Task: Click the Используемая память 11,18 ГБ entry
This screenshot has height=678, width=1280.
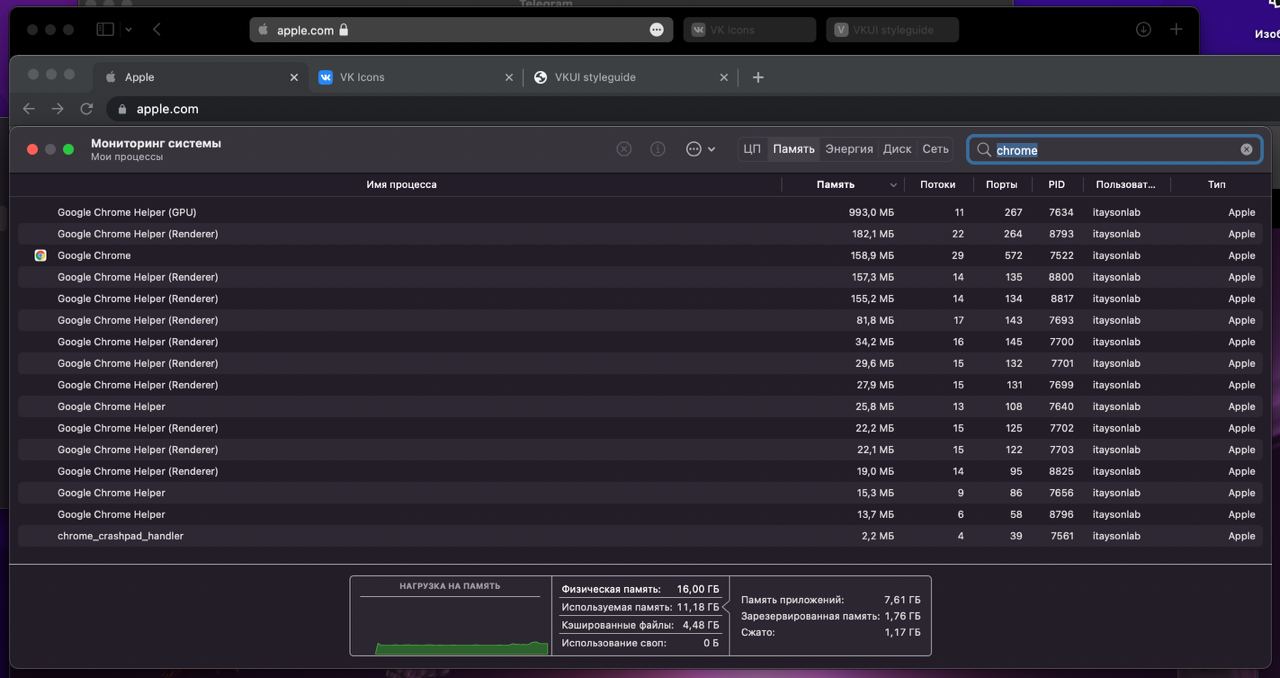Action: coord(640,607)
